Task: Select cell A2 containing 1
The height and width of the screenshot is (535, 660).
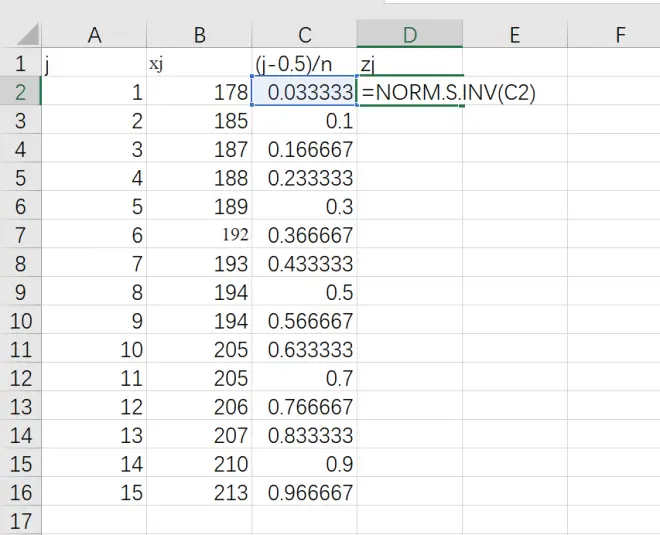Action: coord(94,91)
